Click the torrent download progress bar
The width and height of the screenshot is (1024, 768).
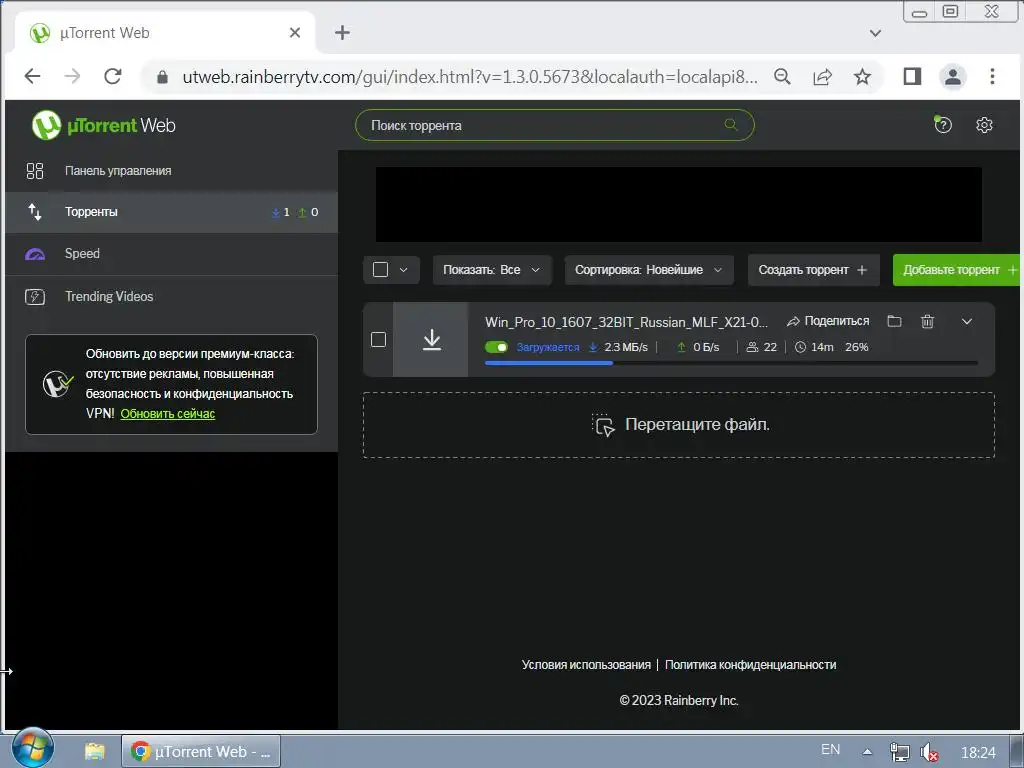tap(731, 362)
